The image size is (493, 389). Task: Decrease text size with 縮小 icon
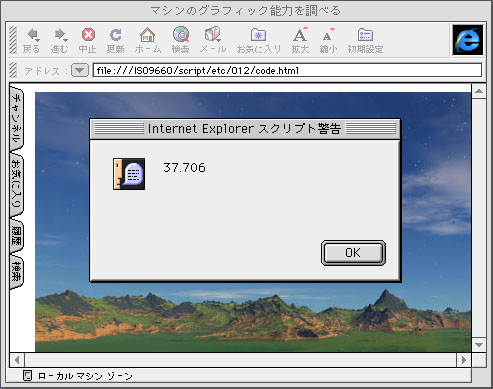tap(328, 35)
